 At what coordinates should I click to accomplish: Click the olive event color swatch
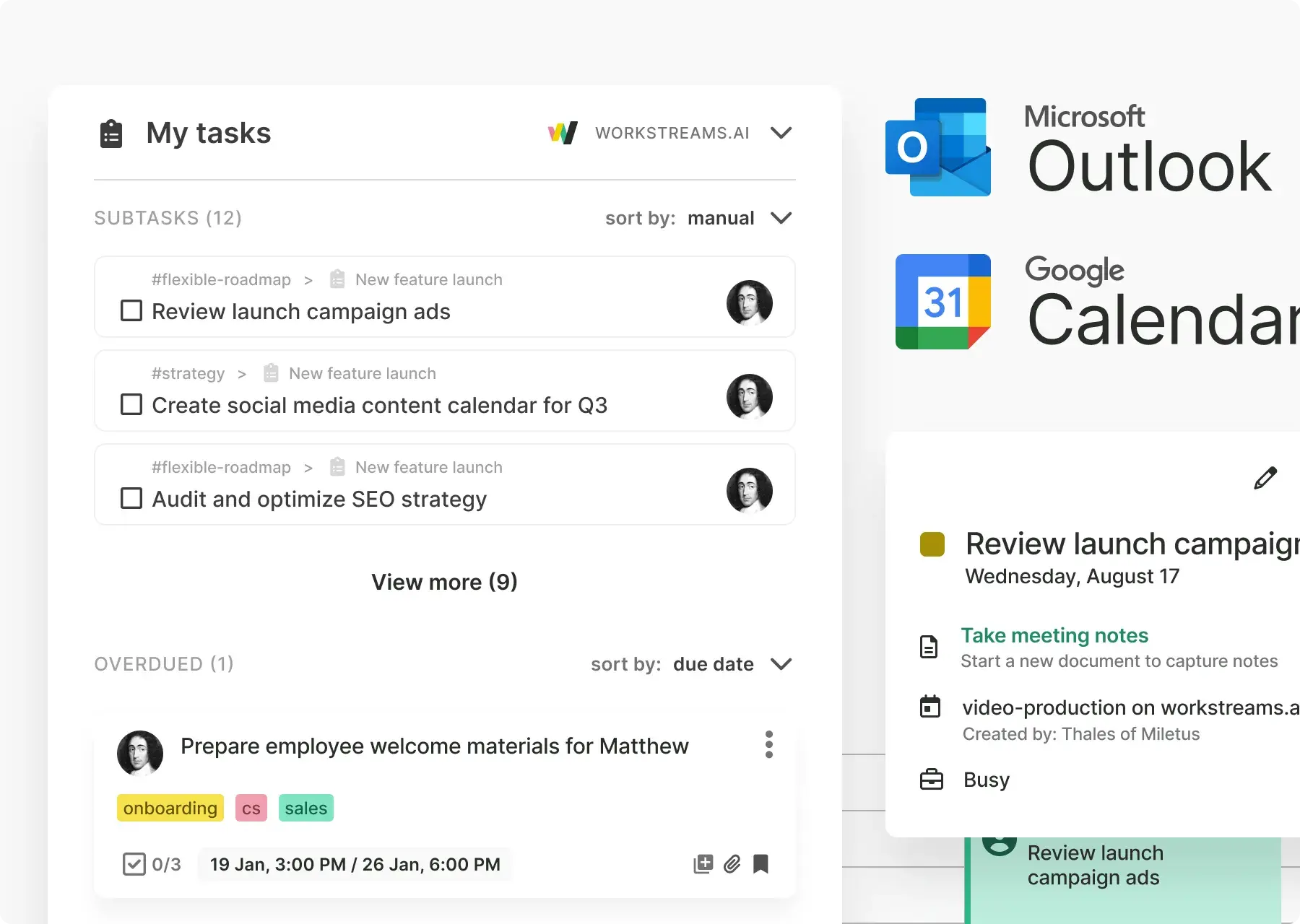(x=932, y=544)
